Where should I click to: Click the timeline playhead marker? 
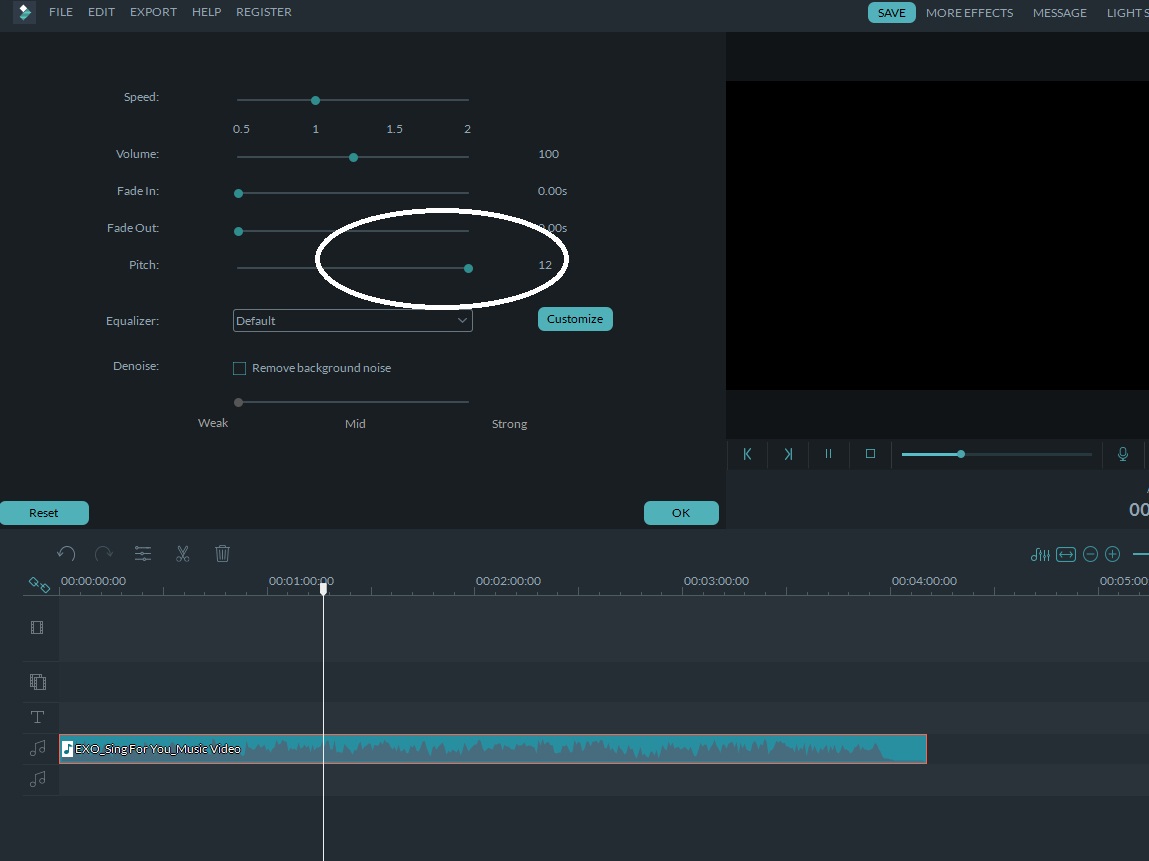(323, 587)
